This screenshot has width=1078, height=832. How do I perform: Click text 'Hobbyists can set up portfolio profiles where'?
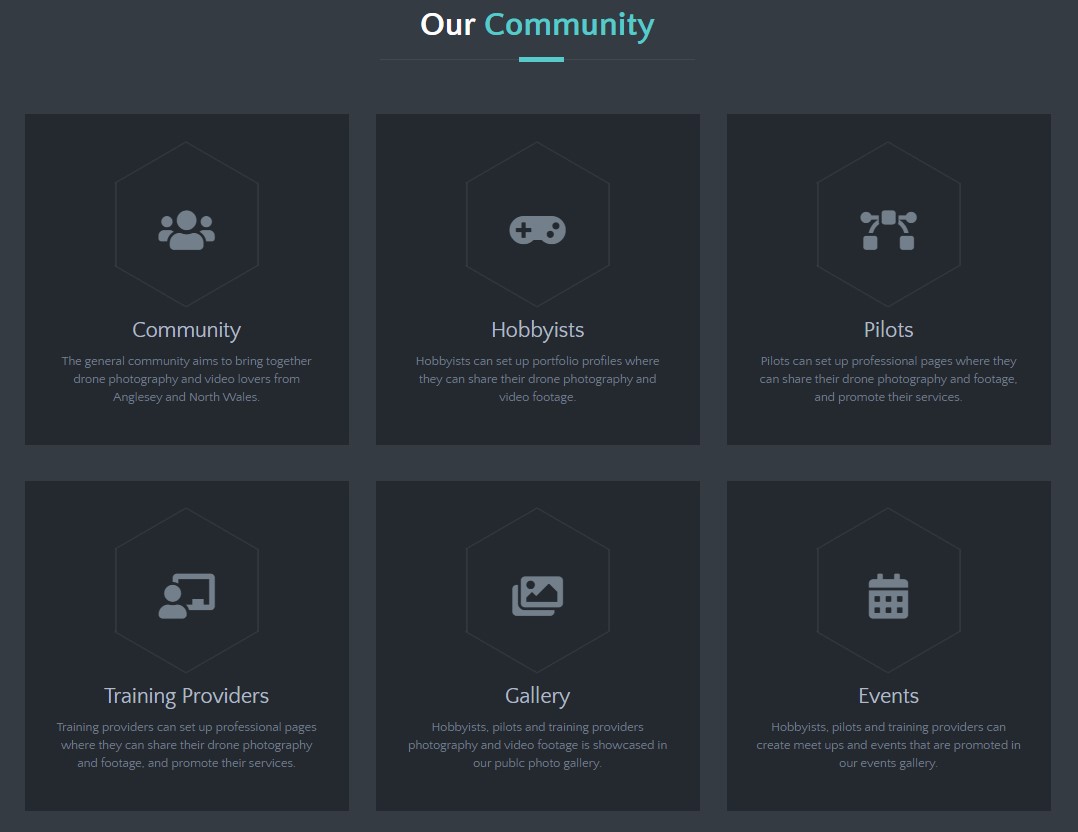tap(537, 361)
